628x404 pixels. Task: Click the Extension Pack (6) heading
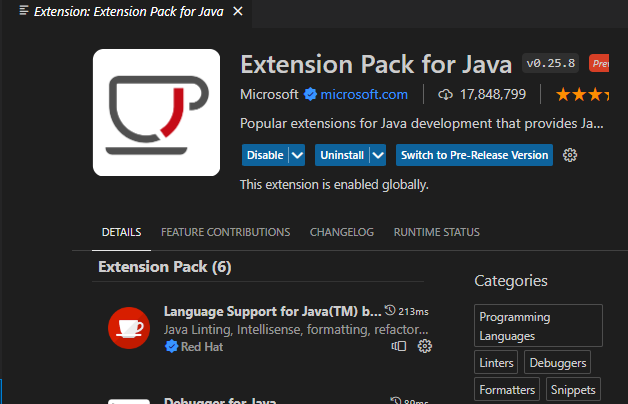[x=165, y=267]
